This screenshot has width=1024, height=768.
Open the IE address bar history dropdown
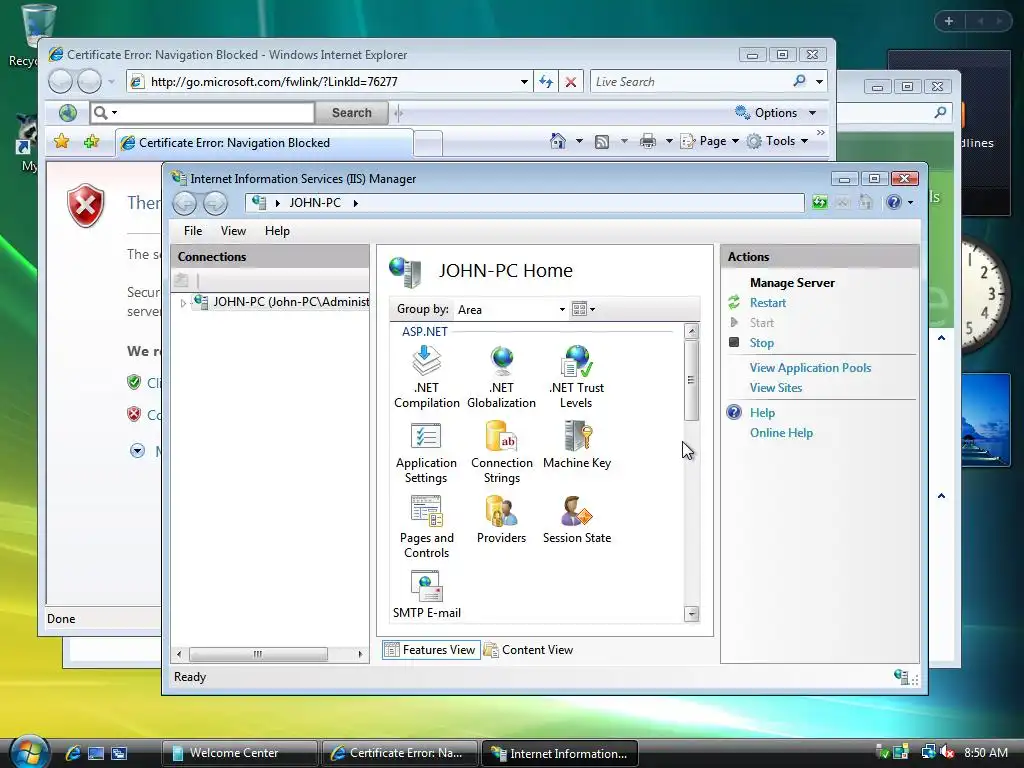click(x=524, y=82)
